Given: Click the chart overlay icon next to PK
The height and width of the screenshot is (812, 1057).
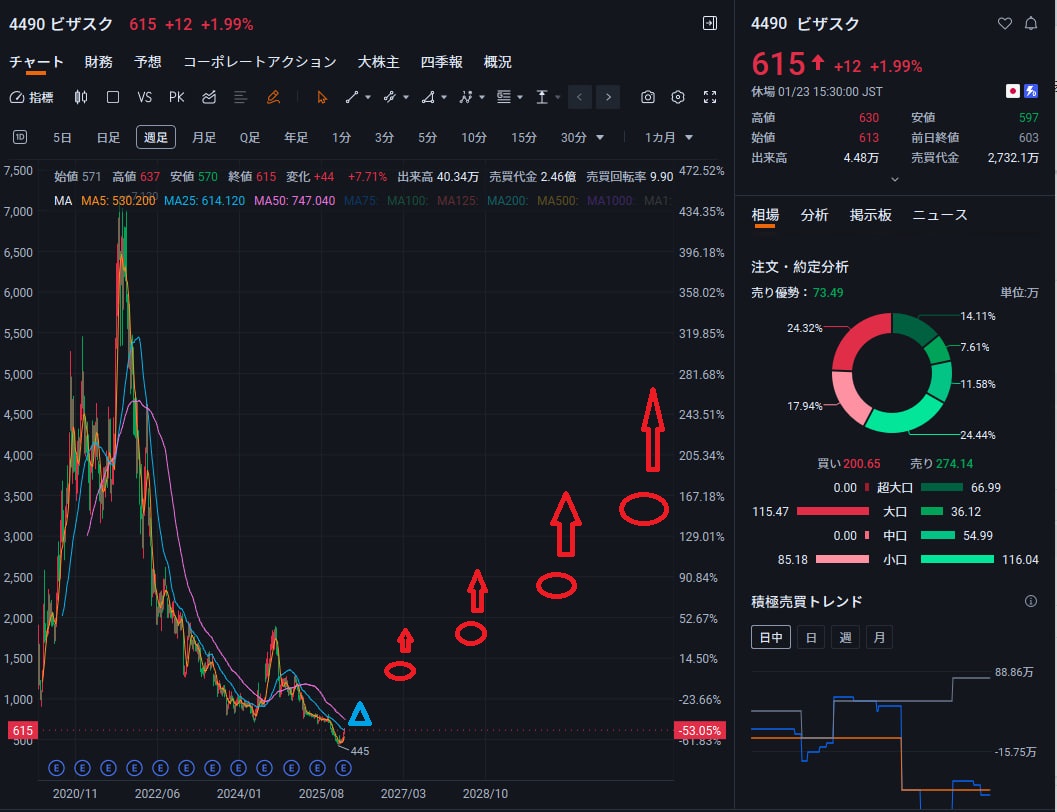Looking at the screenshot, I should (209, 97).
